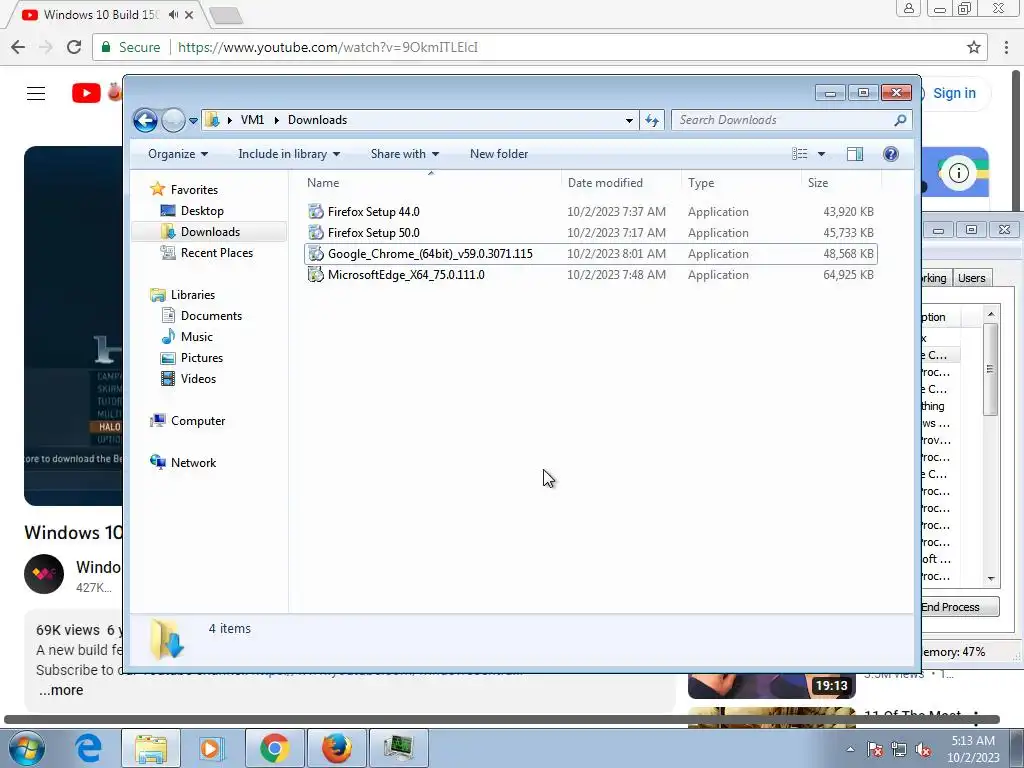Click the YouTube logo icon
This screenshot has width=1024, height=768.
click(x=86, y=93)
